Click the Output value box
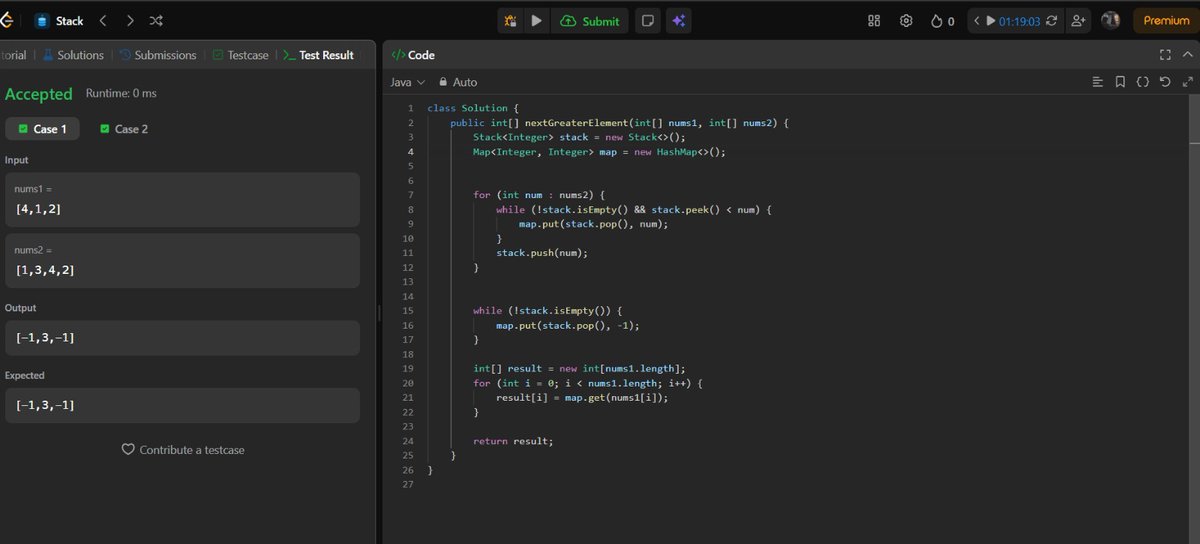 [181, 337]
